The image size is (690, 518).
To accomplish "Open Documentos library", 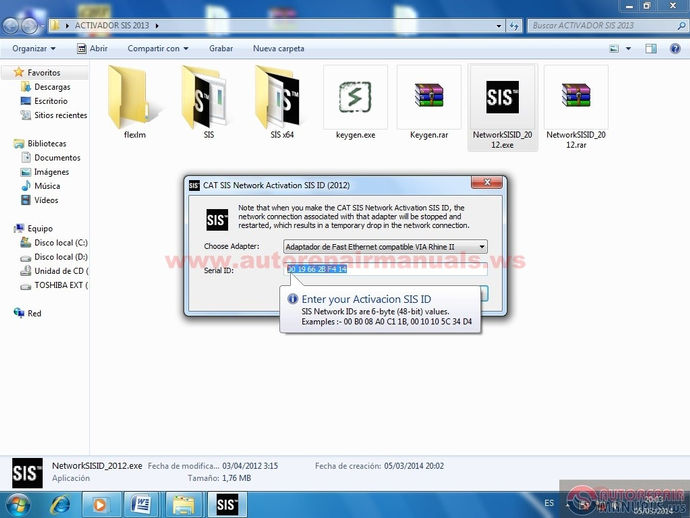I will pyautogui.click(x=57, y=158).
